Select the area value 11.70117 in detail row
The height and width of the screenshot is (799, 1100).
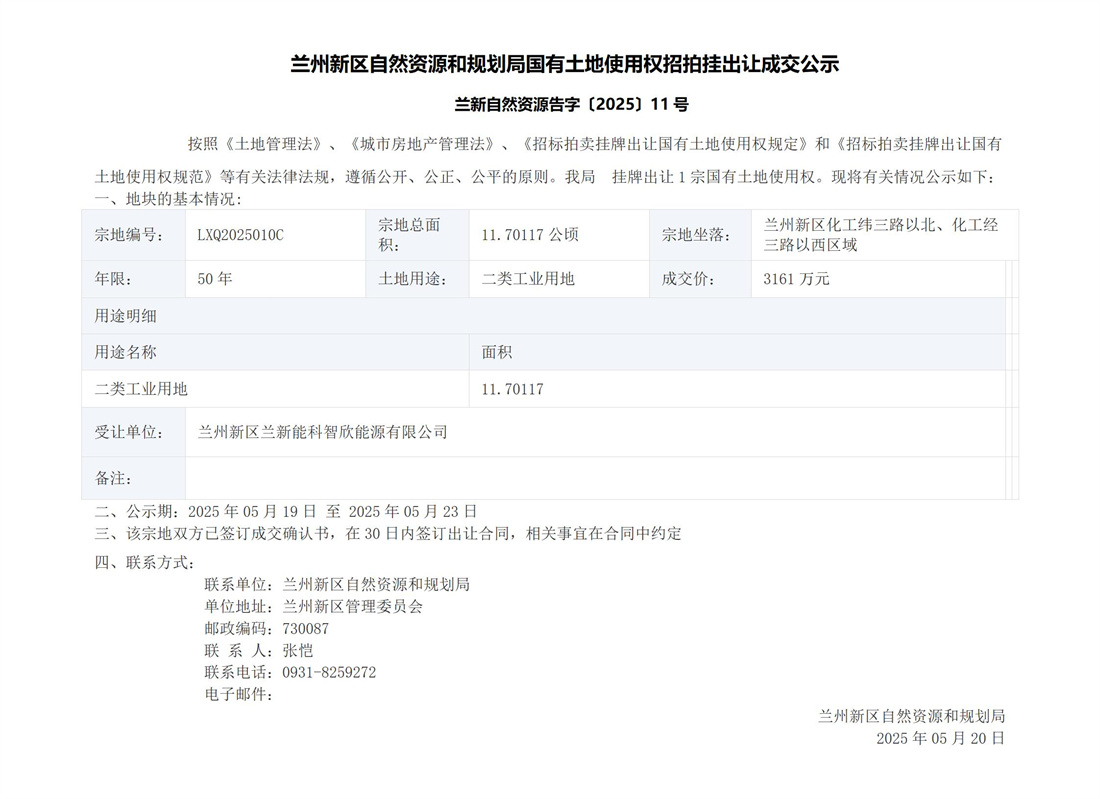pos(512,389)
